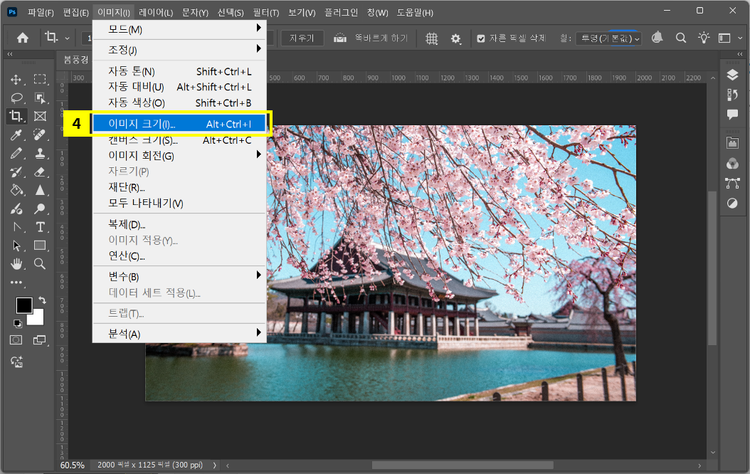Click the black foreground color swatch
Screen dimensions: 750x474
pos(24,305)
